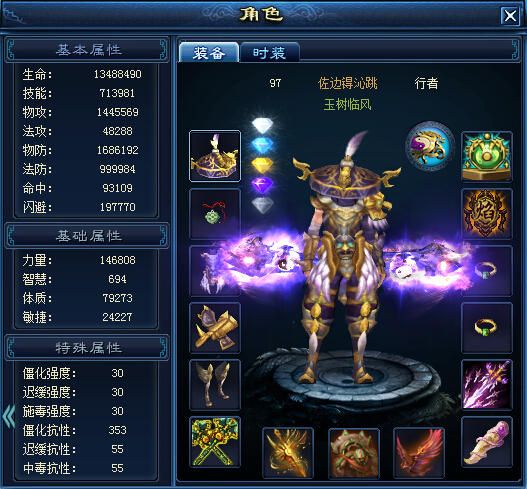
Task: Select the yin-yang dragon badge icon
Action: [430, 147]
